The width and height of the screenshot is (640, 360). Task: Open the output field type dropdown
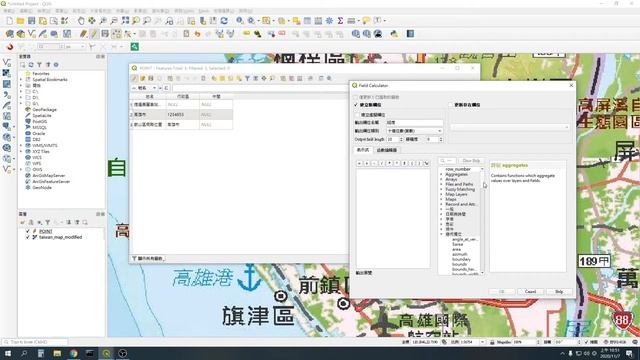tap(414, 131)
